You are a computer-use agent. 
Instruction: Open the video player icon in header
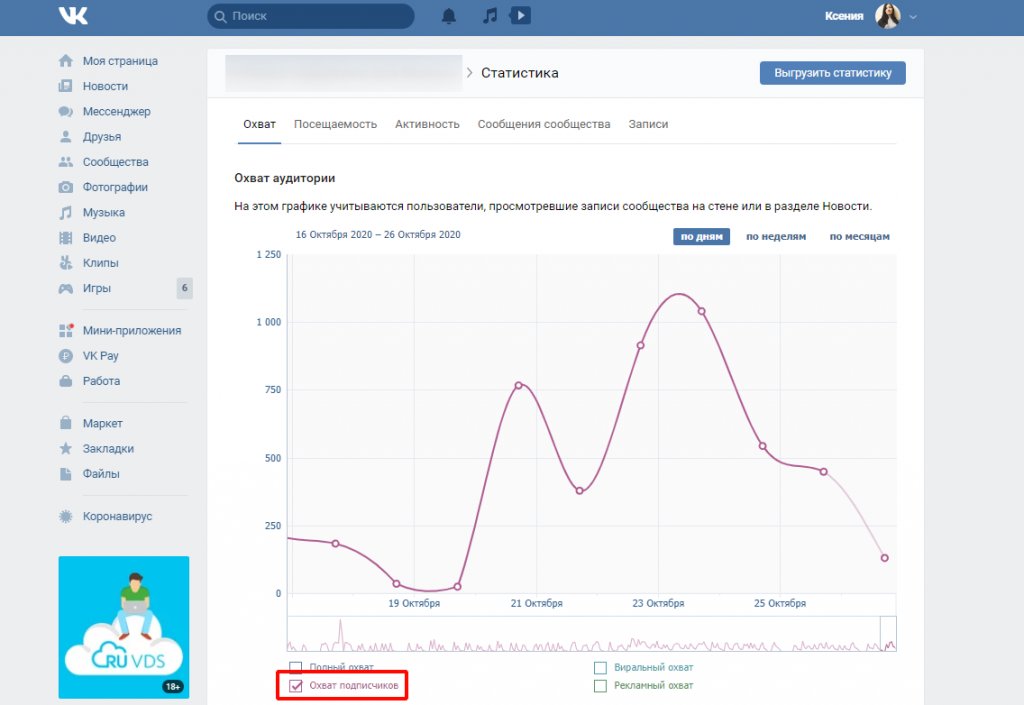coord(520,16)
